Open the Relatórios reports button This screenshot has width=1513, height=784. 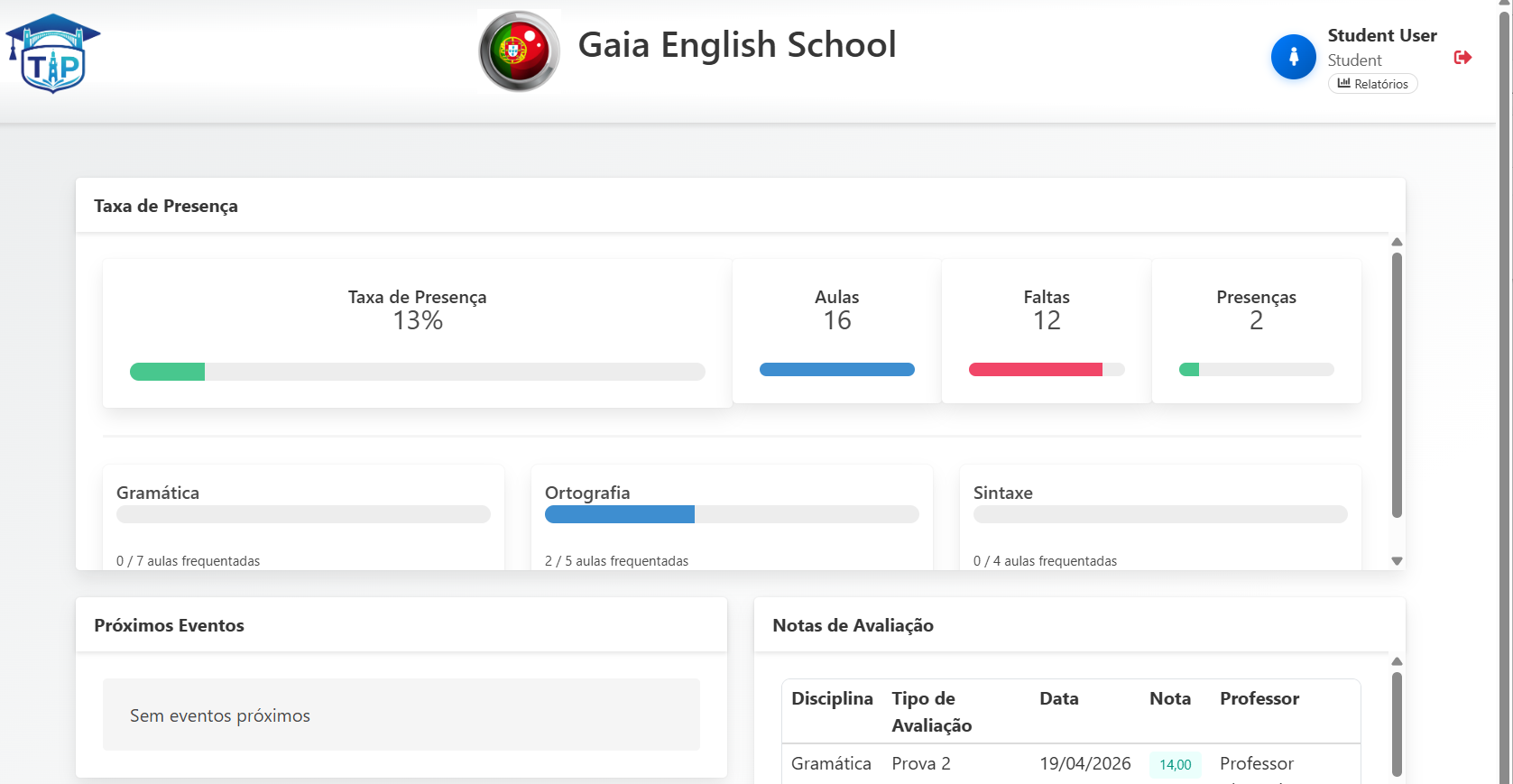pos(1372,84)
